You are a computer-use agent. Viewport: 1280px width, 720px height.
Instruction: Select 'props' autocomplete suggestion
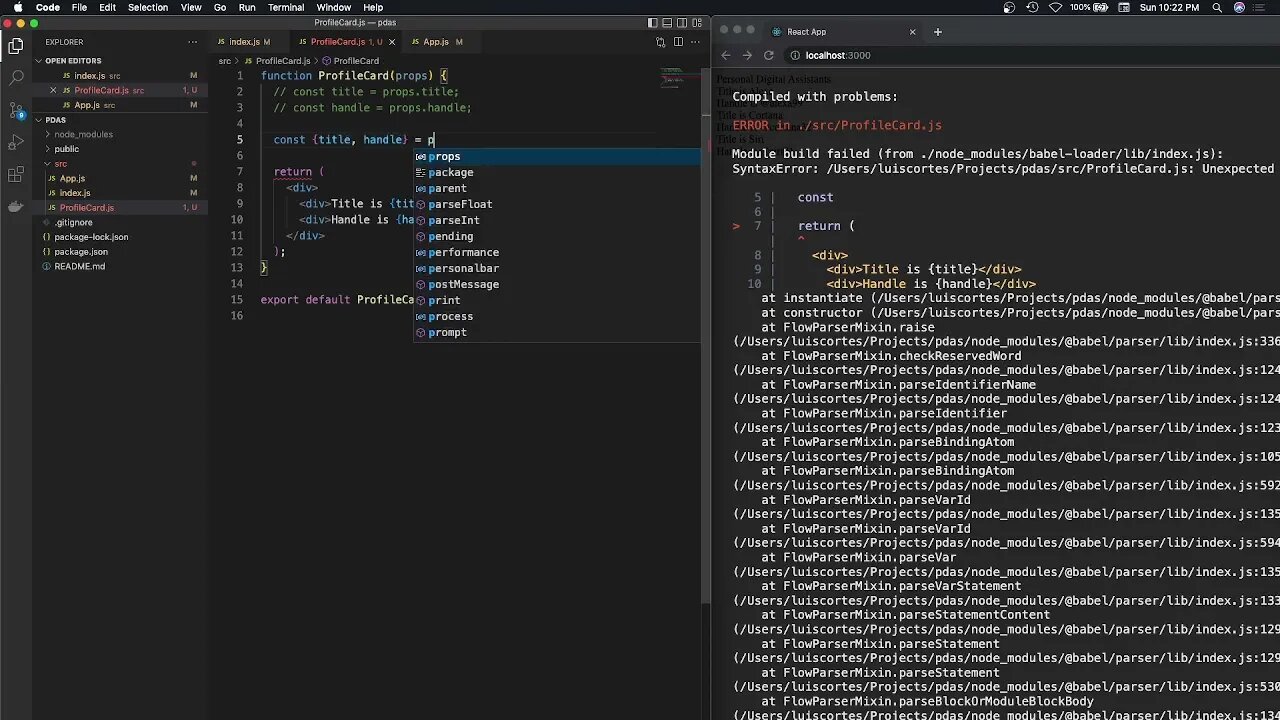(557, 156)
